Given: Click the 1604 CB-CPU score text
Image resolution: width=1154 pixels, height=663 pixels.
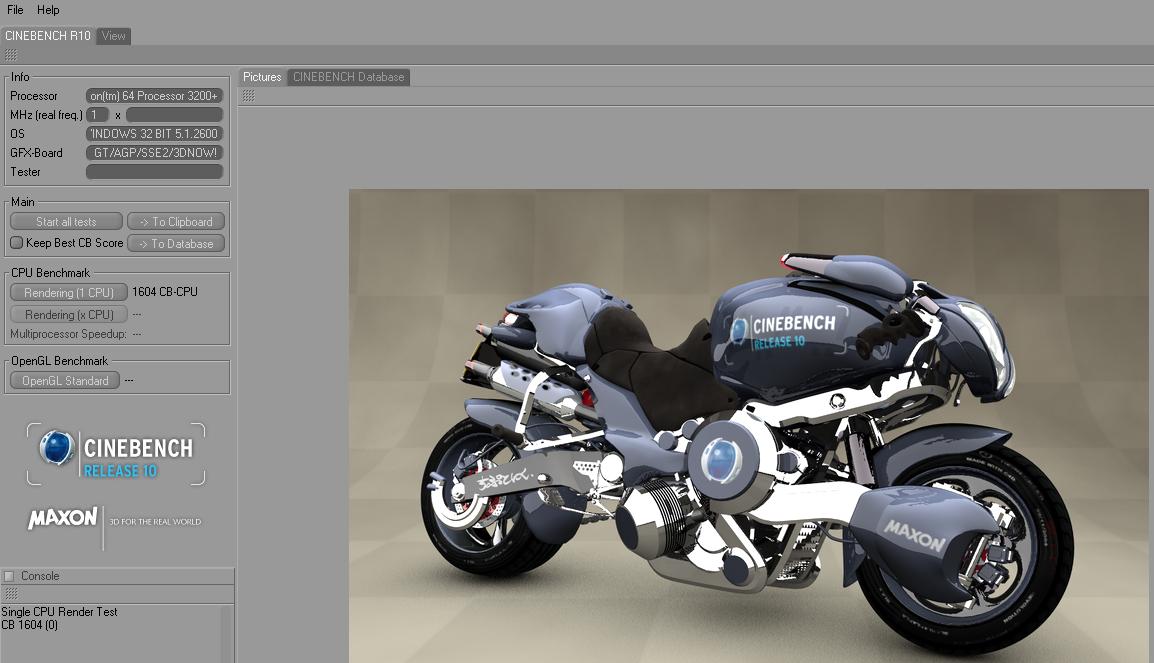Looking at the screenshot, I should pos(165,292).
